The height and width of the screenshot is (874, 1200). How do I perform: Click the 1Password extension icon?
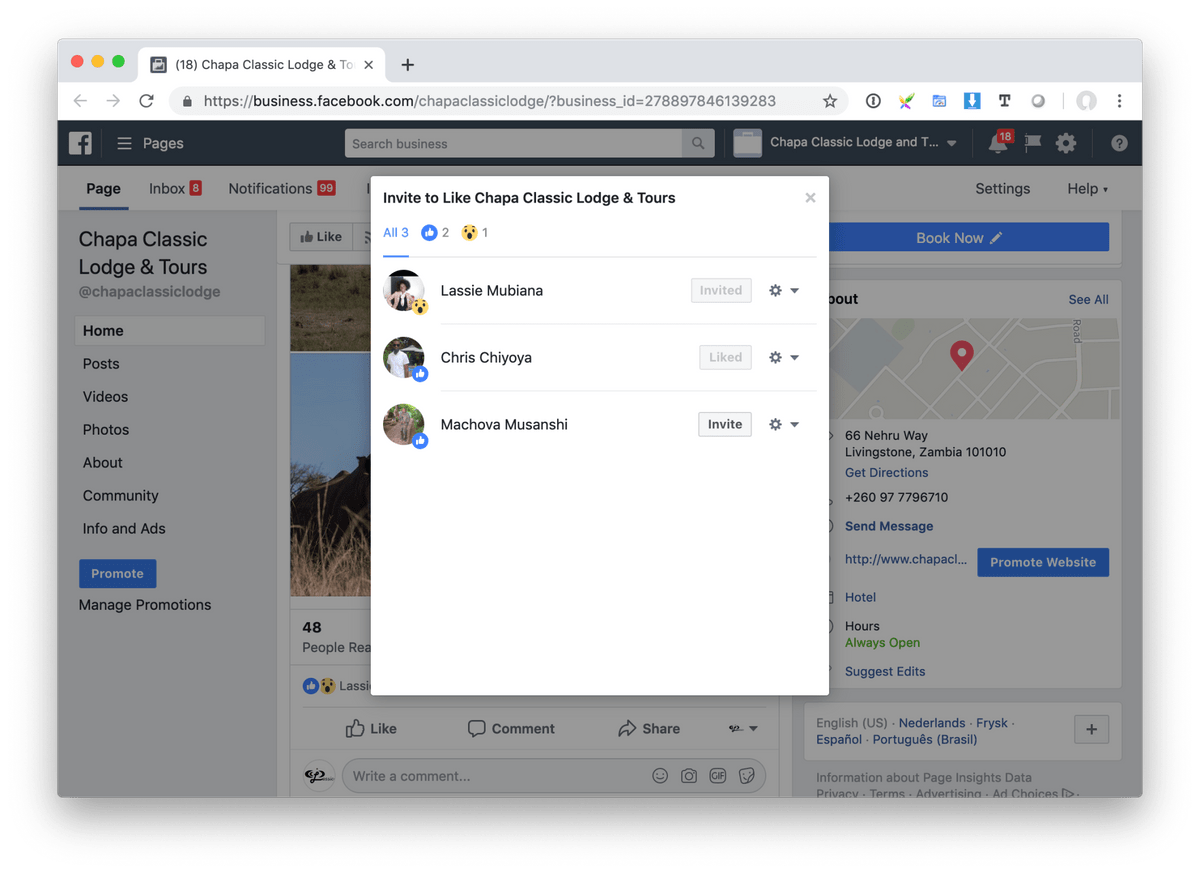pyautogui.click(x=873, y=101)
